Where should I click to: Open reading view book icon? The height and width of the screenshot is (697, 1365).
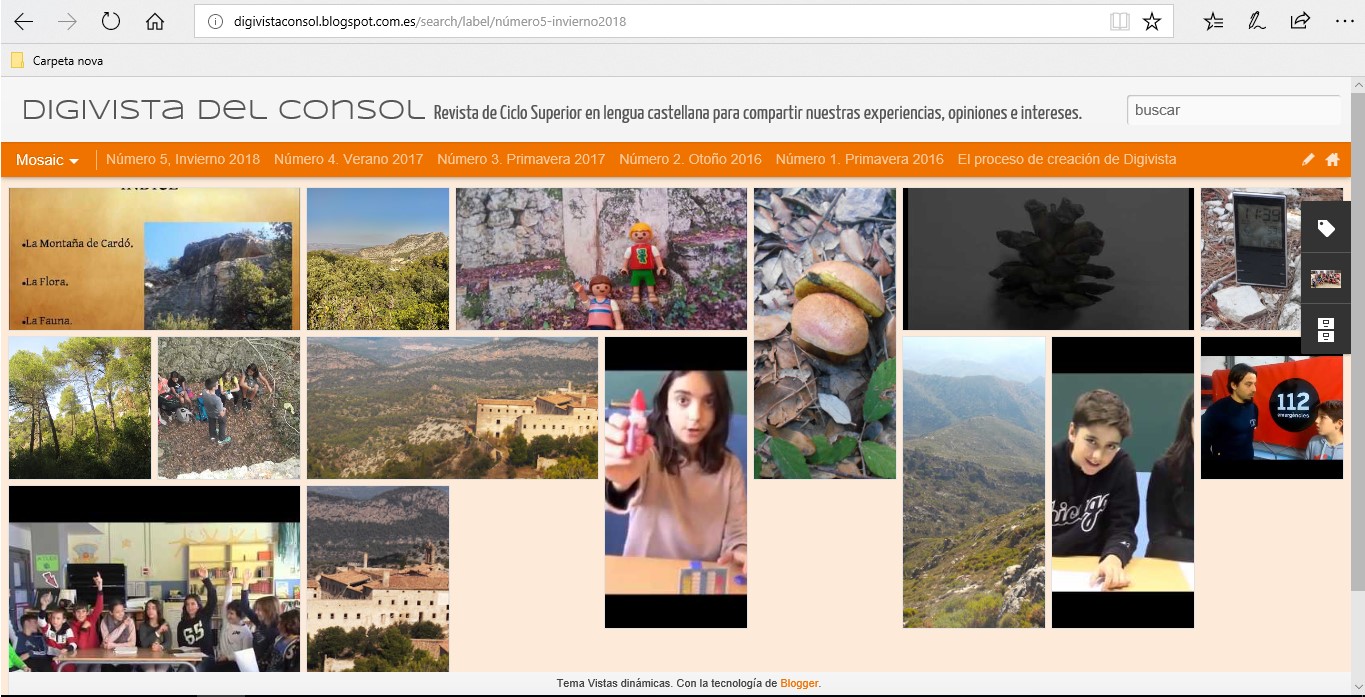click(1119, 21)
